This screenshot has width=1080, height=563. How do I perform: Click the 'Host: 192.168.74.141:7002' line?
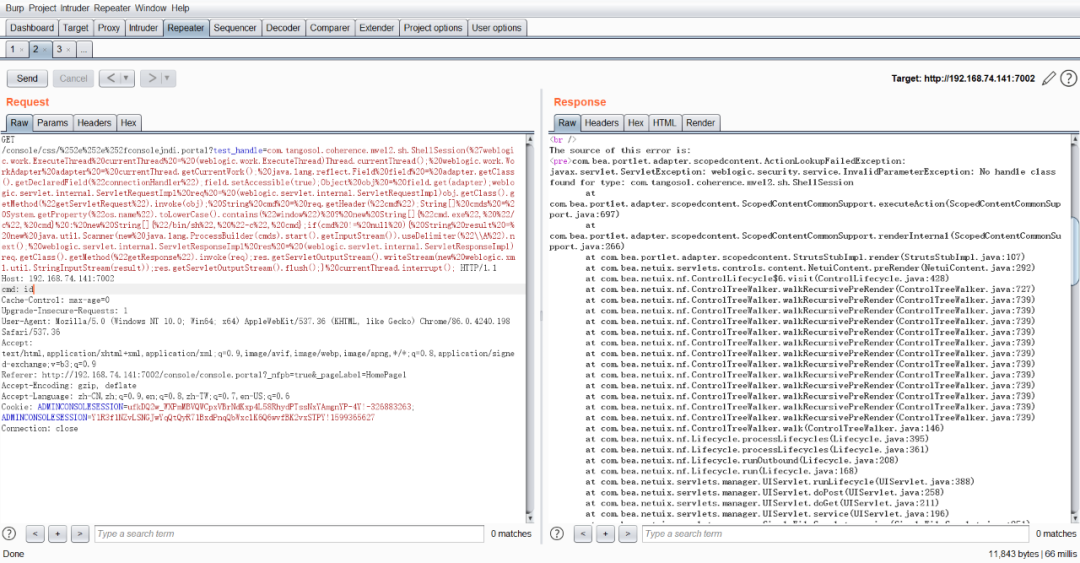(x=58, y=278)
